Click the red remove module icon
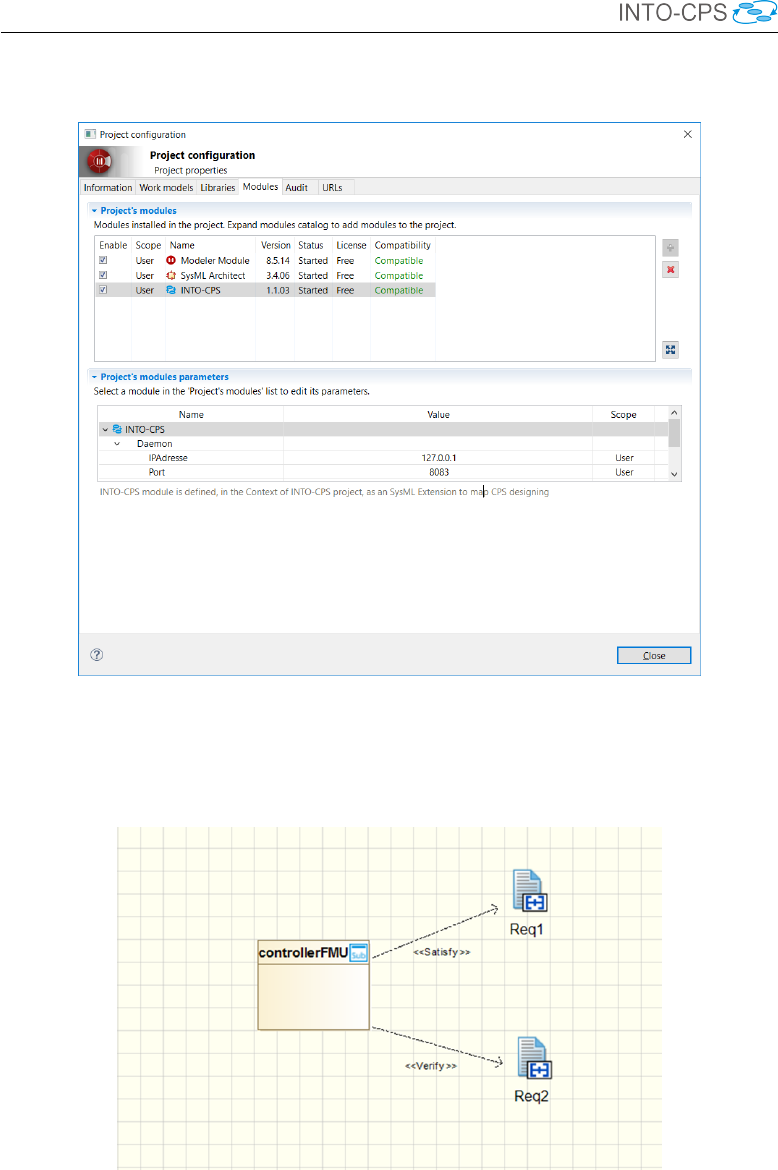 pyautogui.click(x=671, y=270)
